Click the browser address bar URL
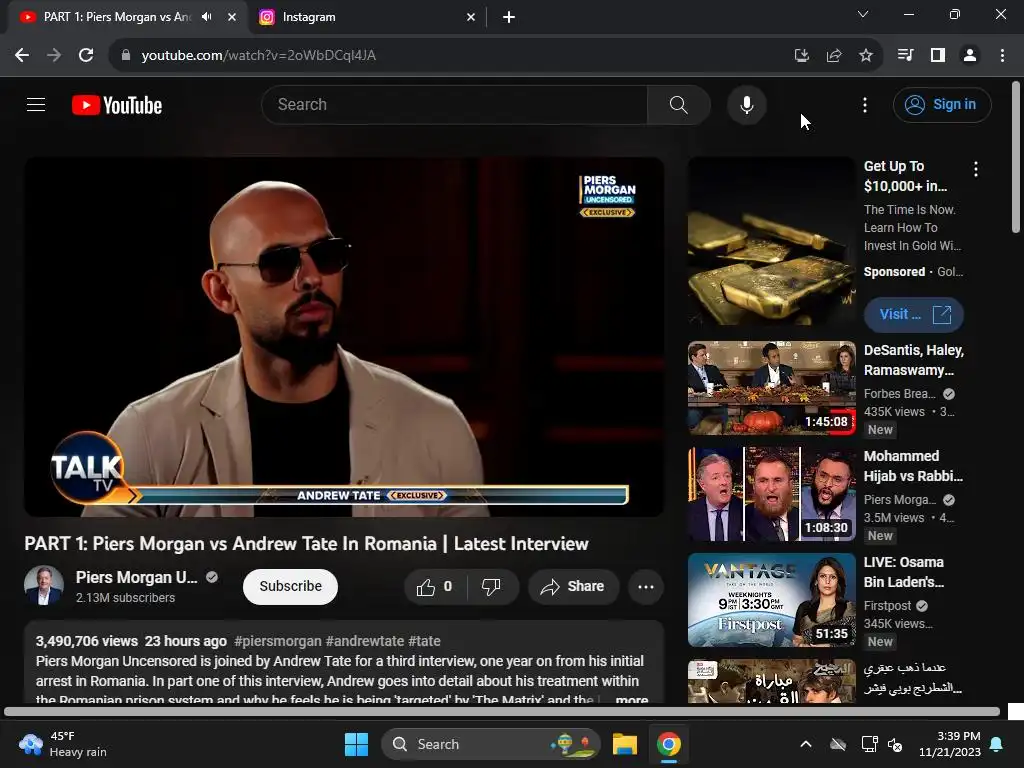The height and width of the screenshot is (768, 1024). (259, 56)
